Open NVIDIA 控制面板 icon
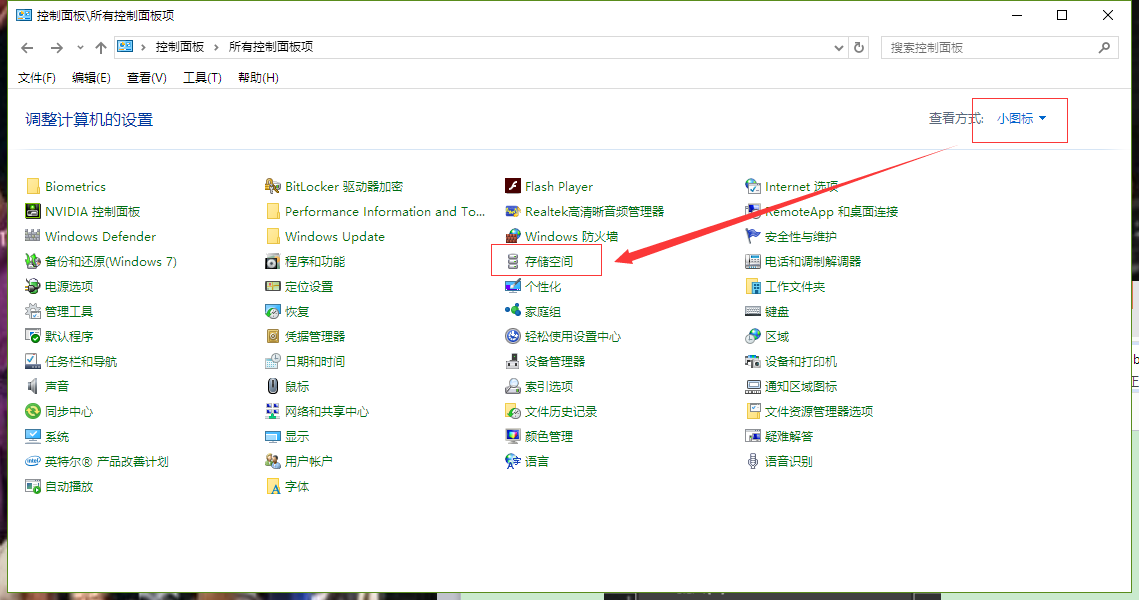 (33, 211)
